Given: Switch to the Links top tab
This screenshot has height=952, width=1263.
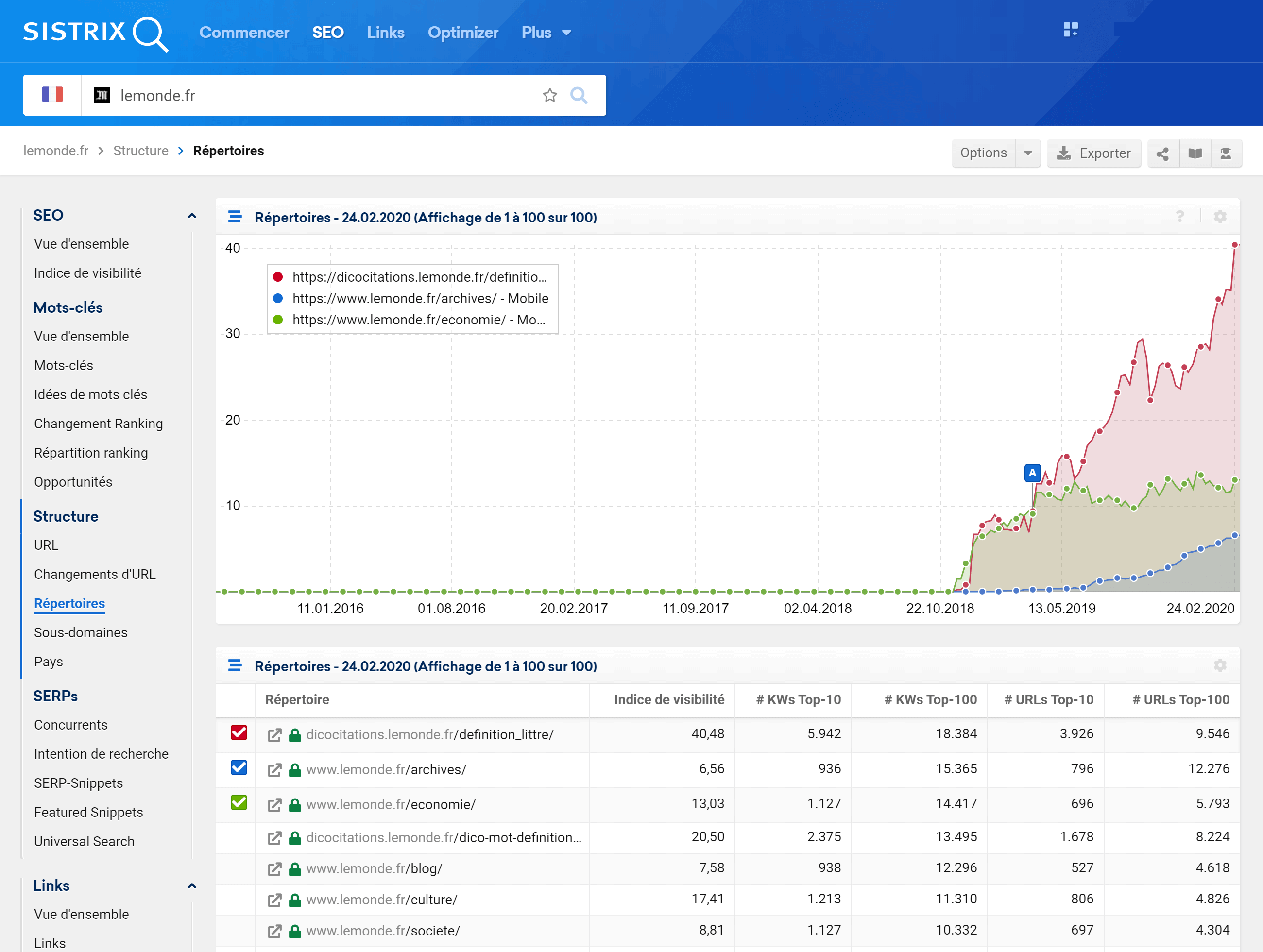Looking at the screenshot, I should pos(385,33).
